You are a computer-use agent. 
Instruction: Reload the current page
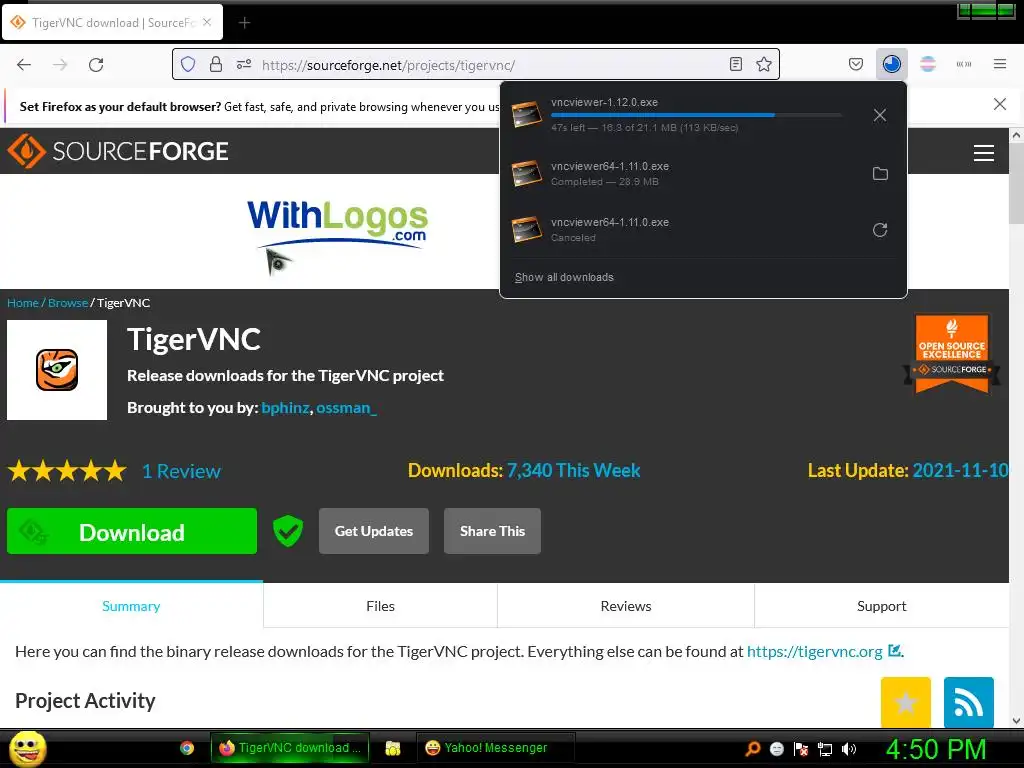[96, 65]
